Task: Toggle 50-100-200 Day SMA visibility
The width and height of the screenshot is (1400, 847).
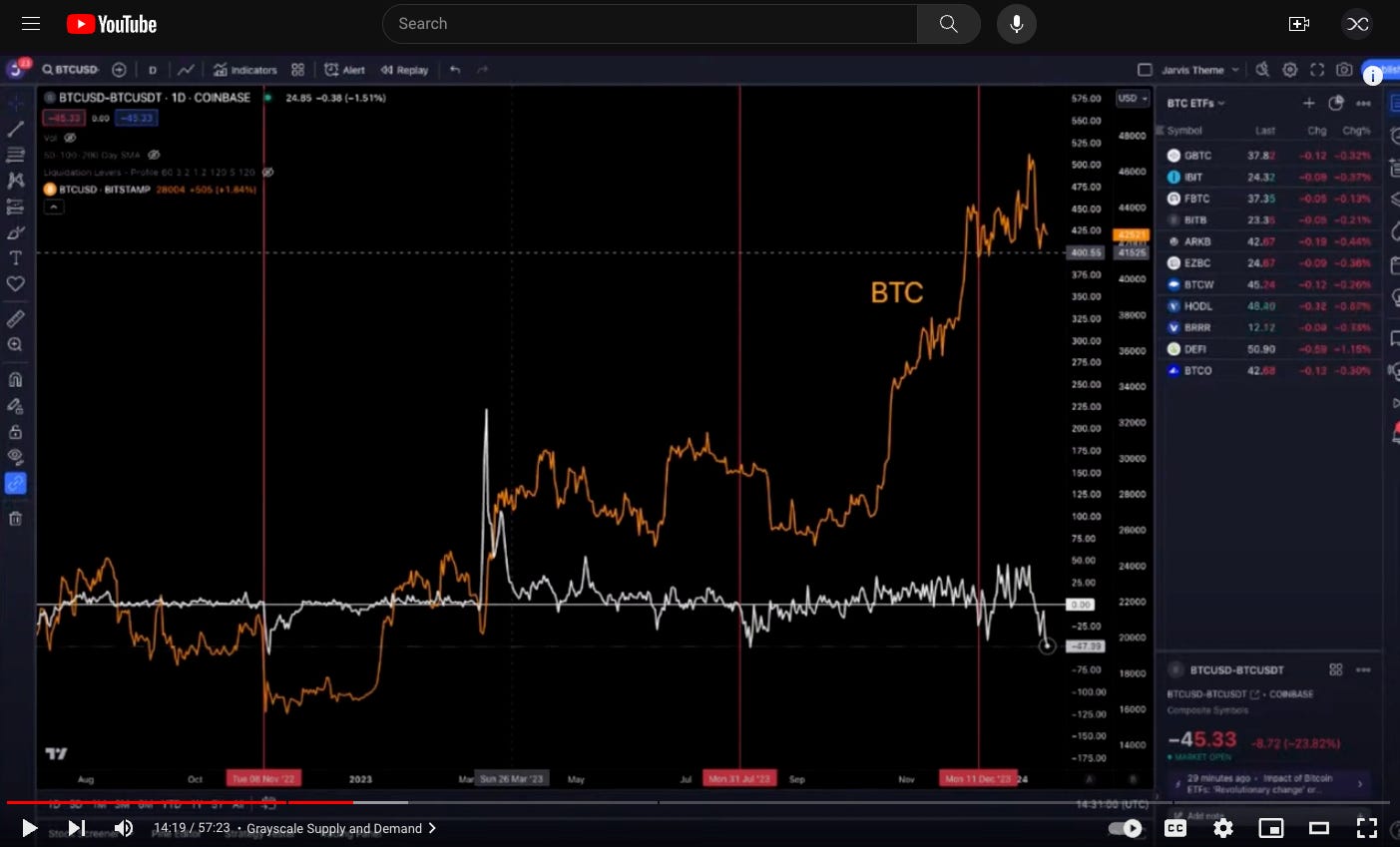Action: (154, 155)
